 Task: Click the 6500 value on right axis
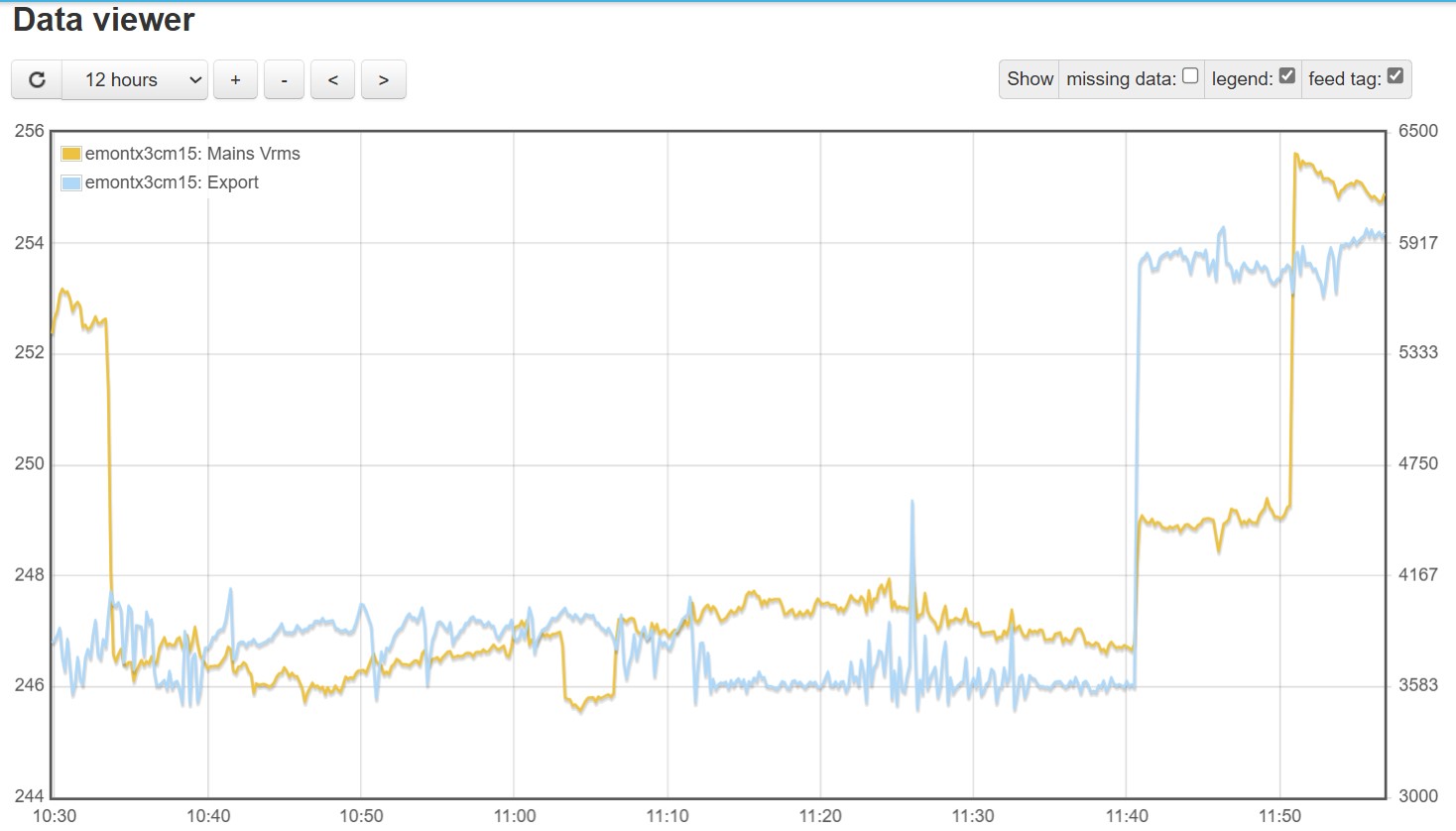click(1418, 131)
